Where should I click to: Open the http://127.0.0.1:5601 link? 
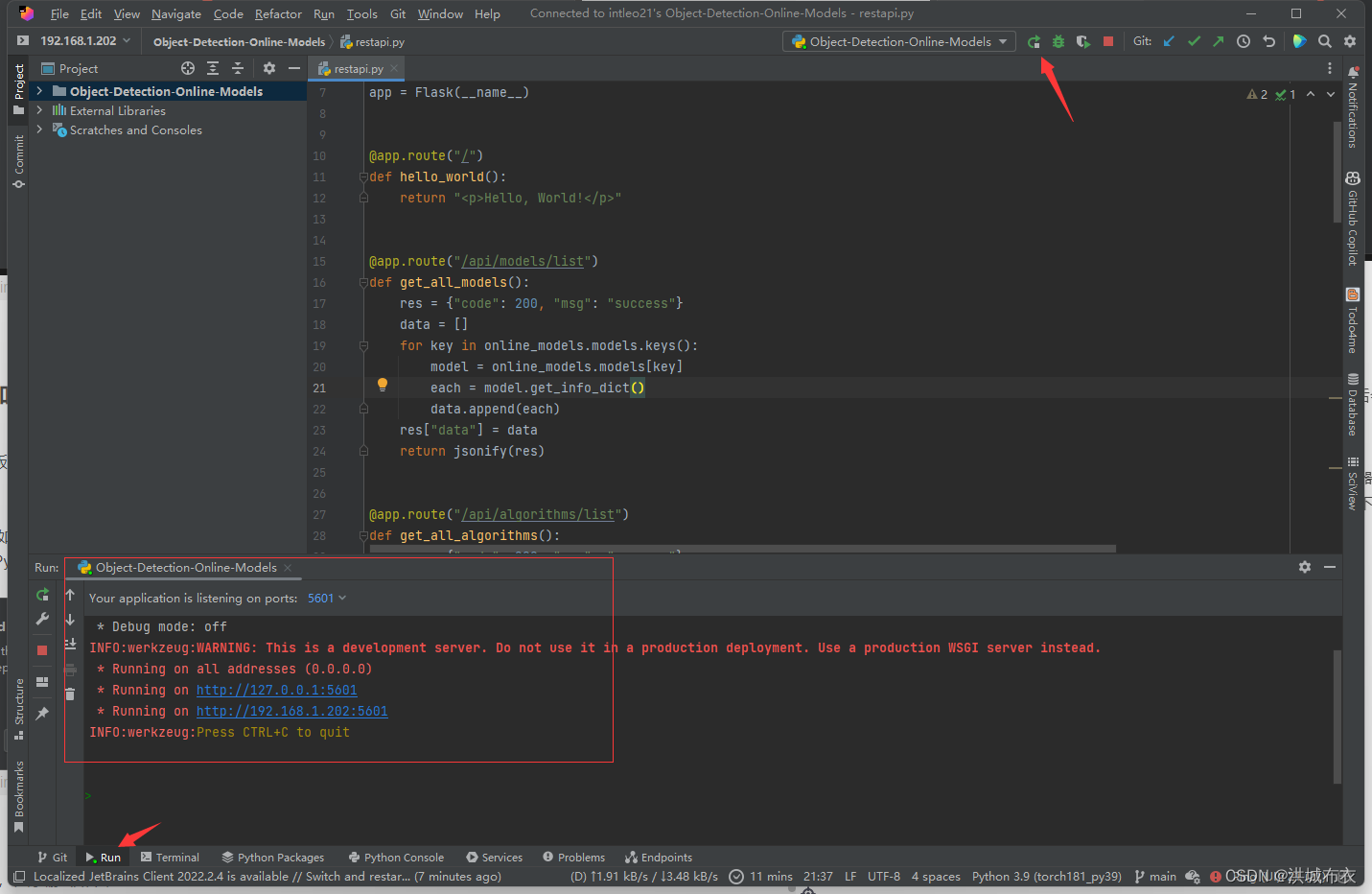pos(276,690)
